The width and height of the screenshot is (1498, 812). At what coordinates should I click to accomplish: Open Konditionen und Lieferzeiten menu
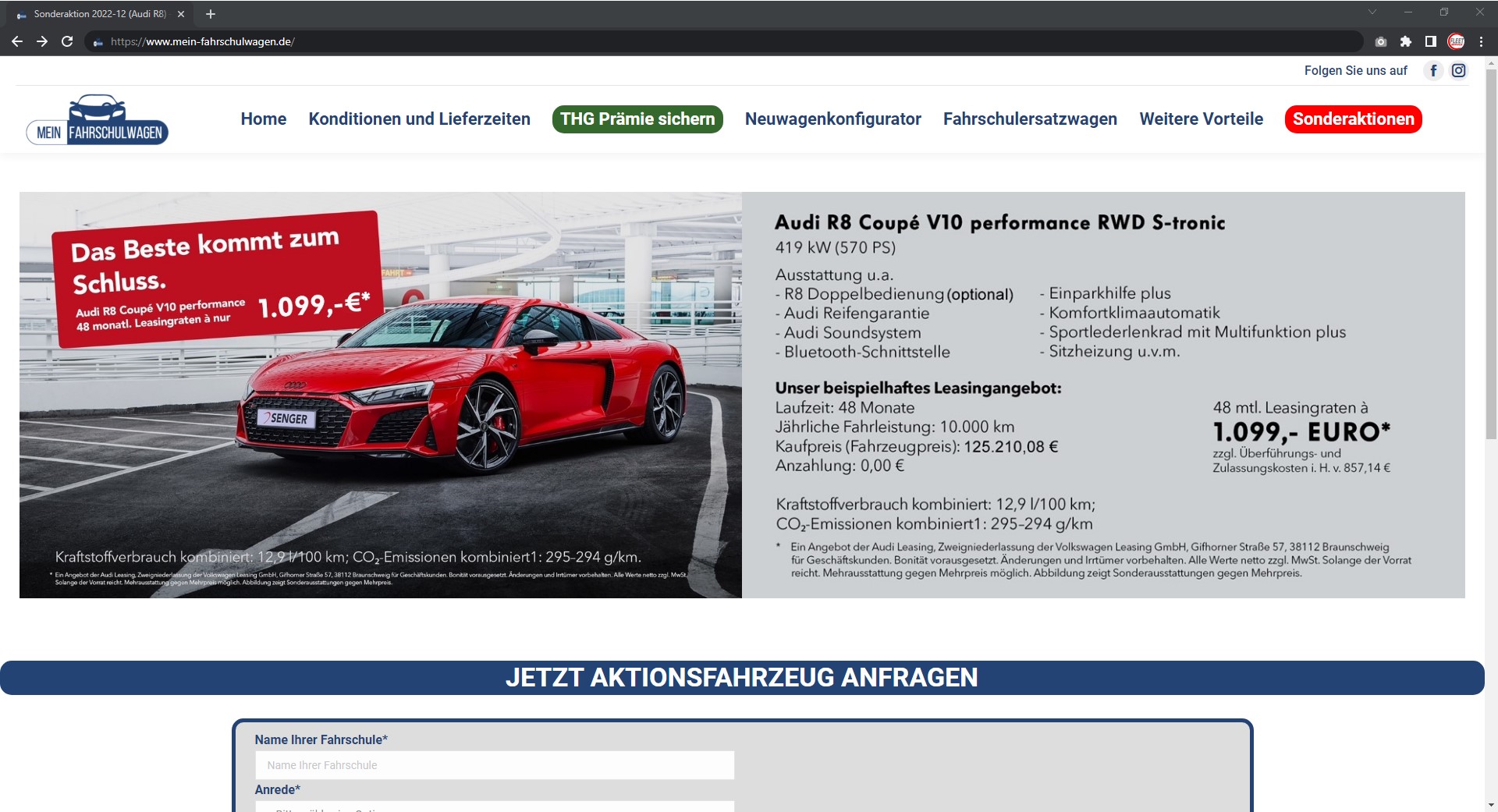[420, 119]
